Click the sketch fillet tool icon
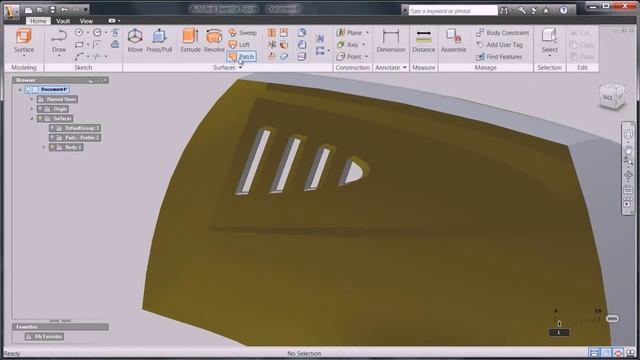 click(x=97, y=44)
